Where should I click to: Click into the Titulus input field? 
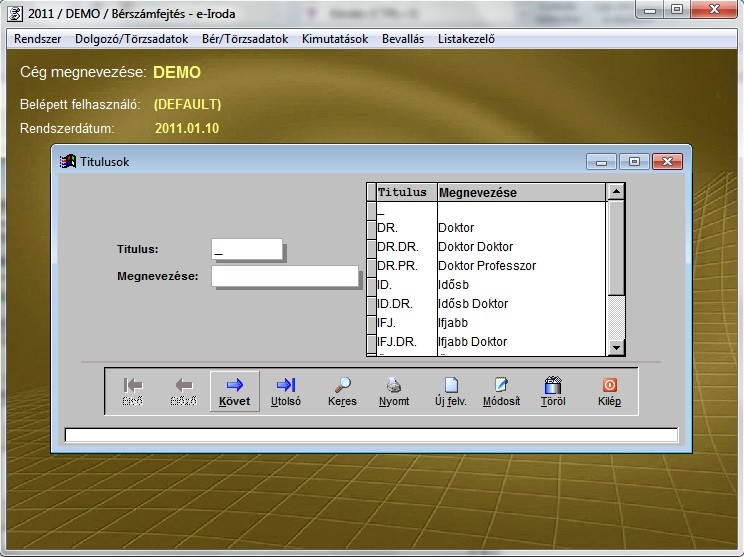coord(247,249)
